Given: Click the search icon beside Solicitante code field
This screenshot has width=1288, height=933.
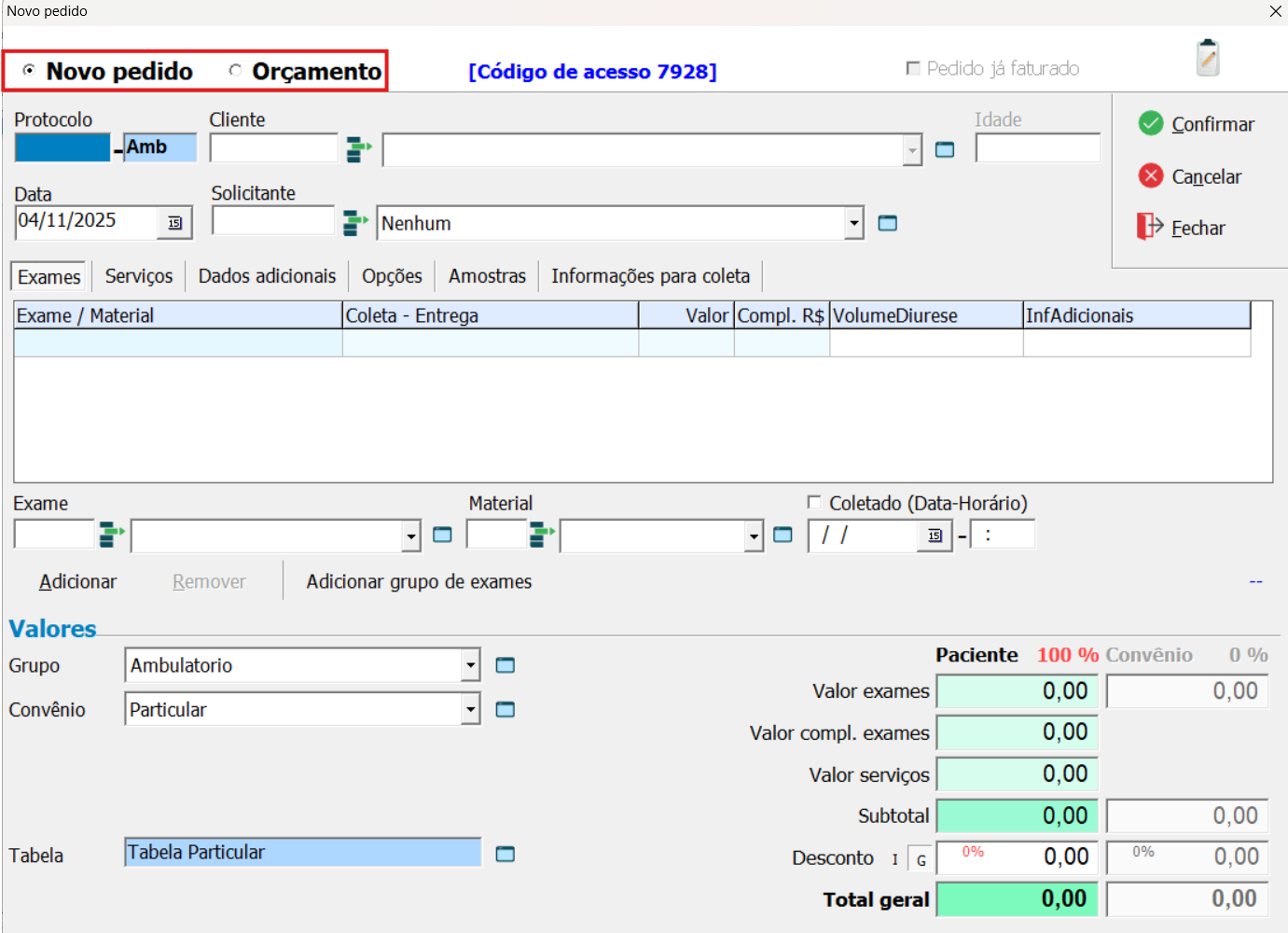Looking at the screenshot, I should (x=355, y=223).
